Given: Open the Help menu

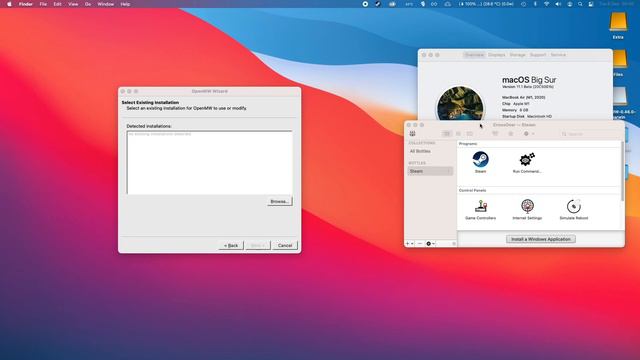Looking at the screenshot, I should (x=125, y=4).
